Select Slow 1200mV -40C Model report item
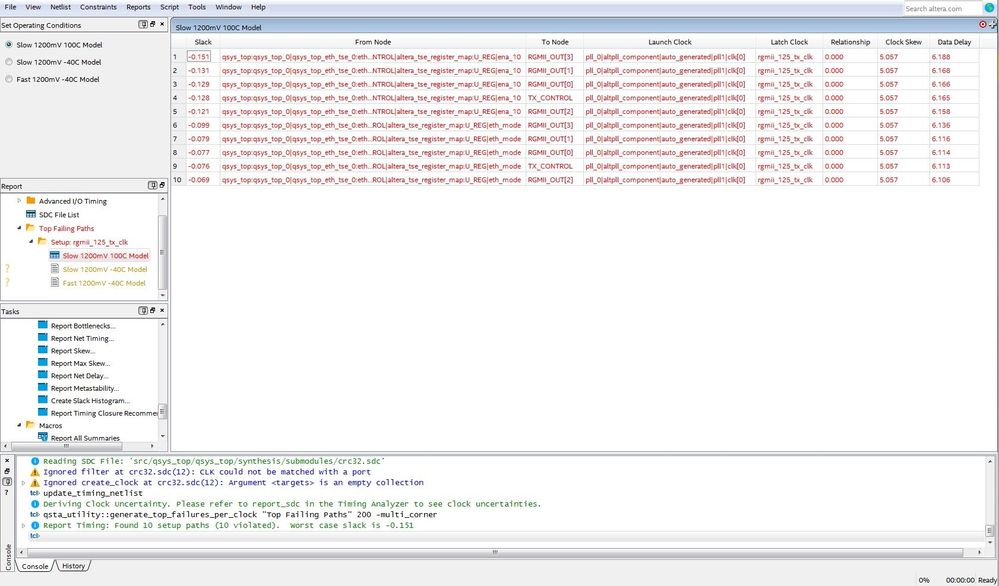 (104, 269)
